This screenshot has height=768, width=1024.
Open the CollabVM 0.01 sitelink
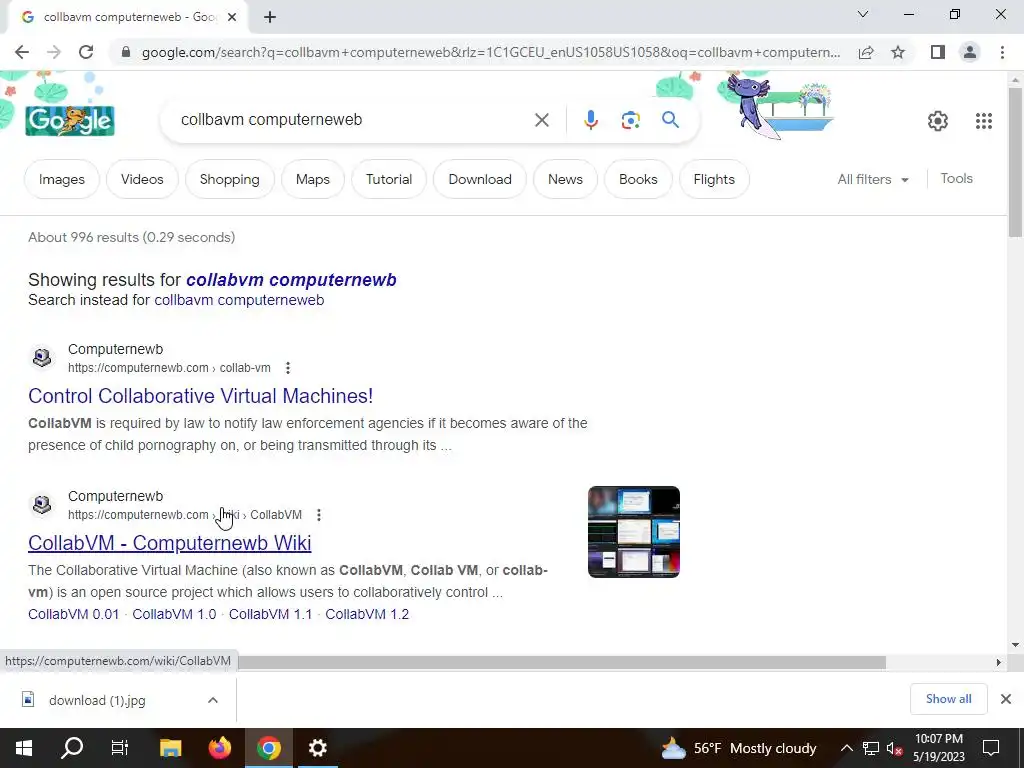[74, 615]
